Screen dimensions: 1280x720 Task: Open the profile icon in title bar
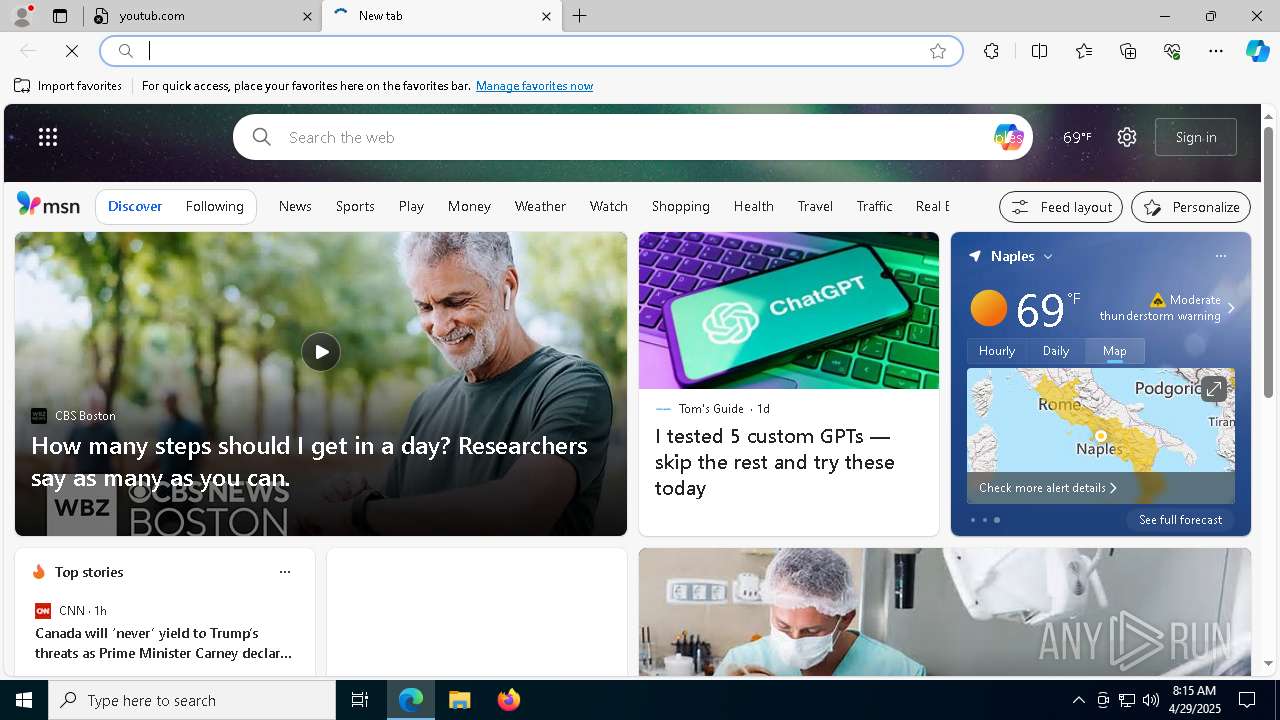tap(21, 16)
